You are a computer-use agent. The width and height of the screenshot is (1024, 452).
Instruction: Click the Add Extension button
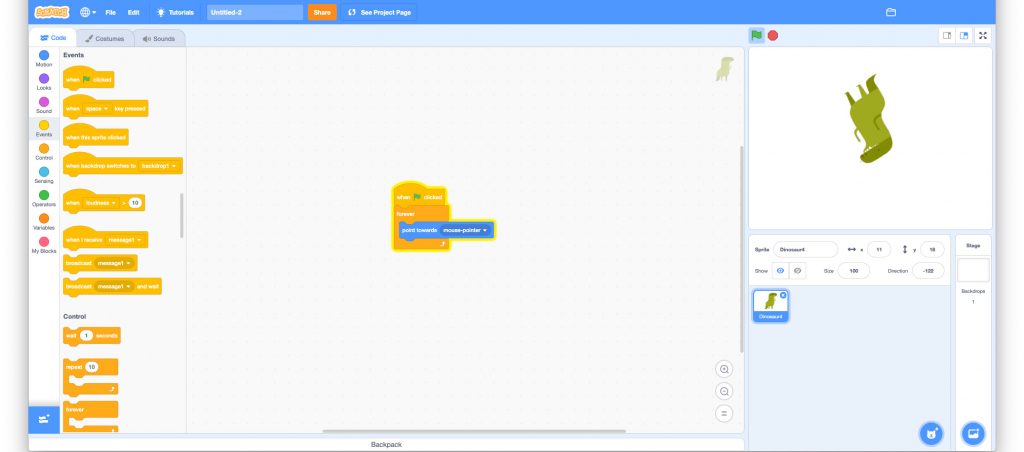click(44, 419)
